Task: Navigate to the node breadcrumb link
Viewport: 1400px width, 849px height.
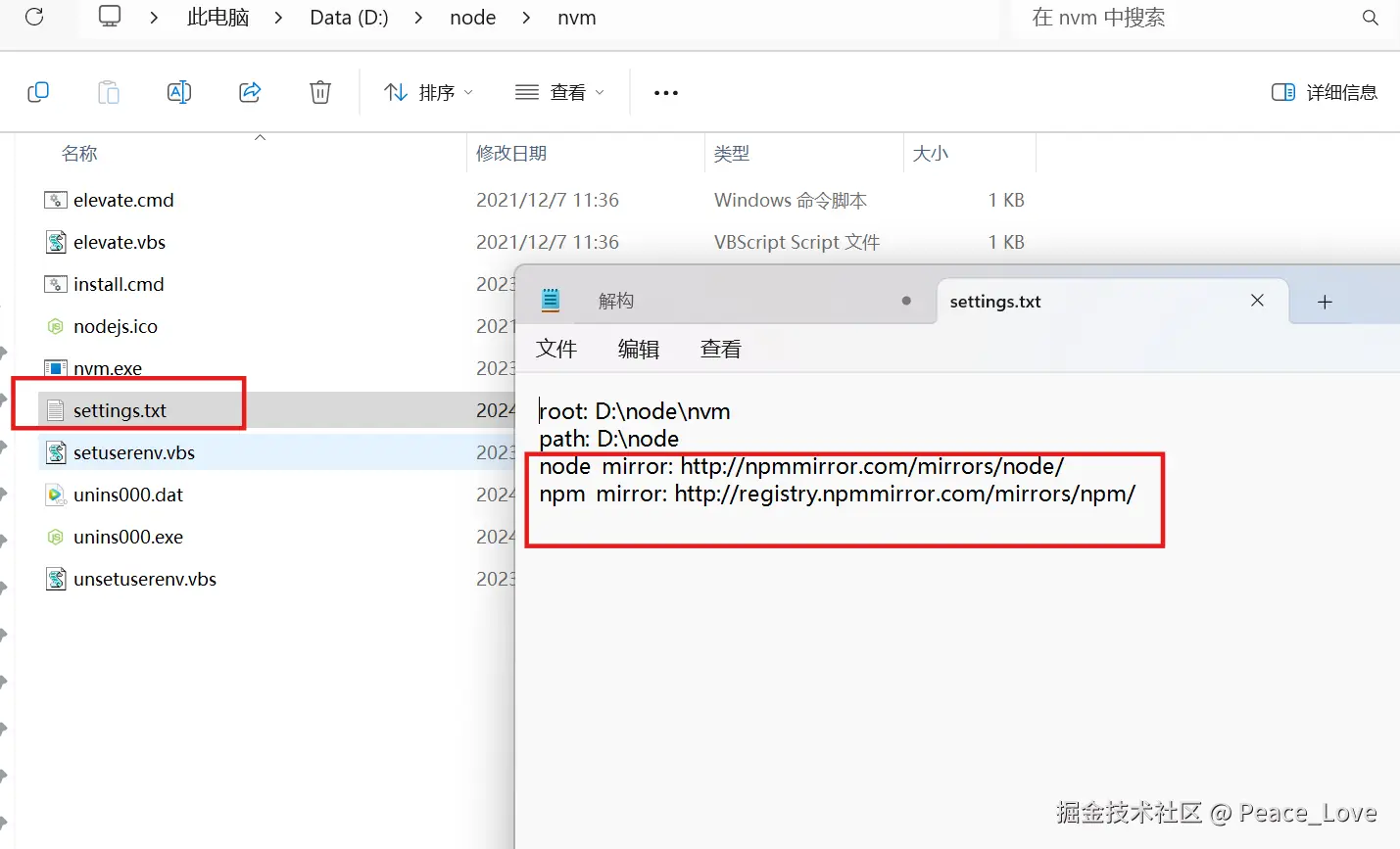Action: pyautogui.click(x=472, y=17)
